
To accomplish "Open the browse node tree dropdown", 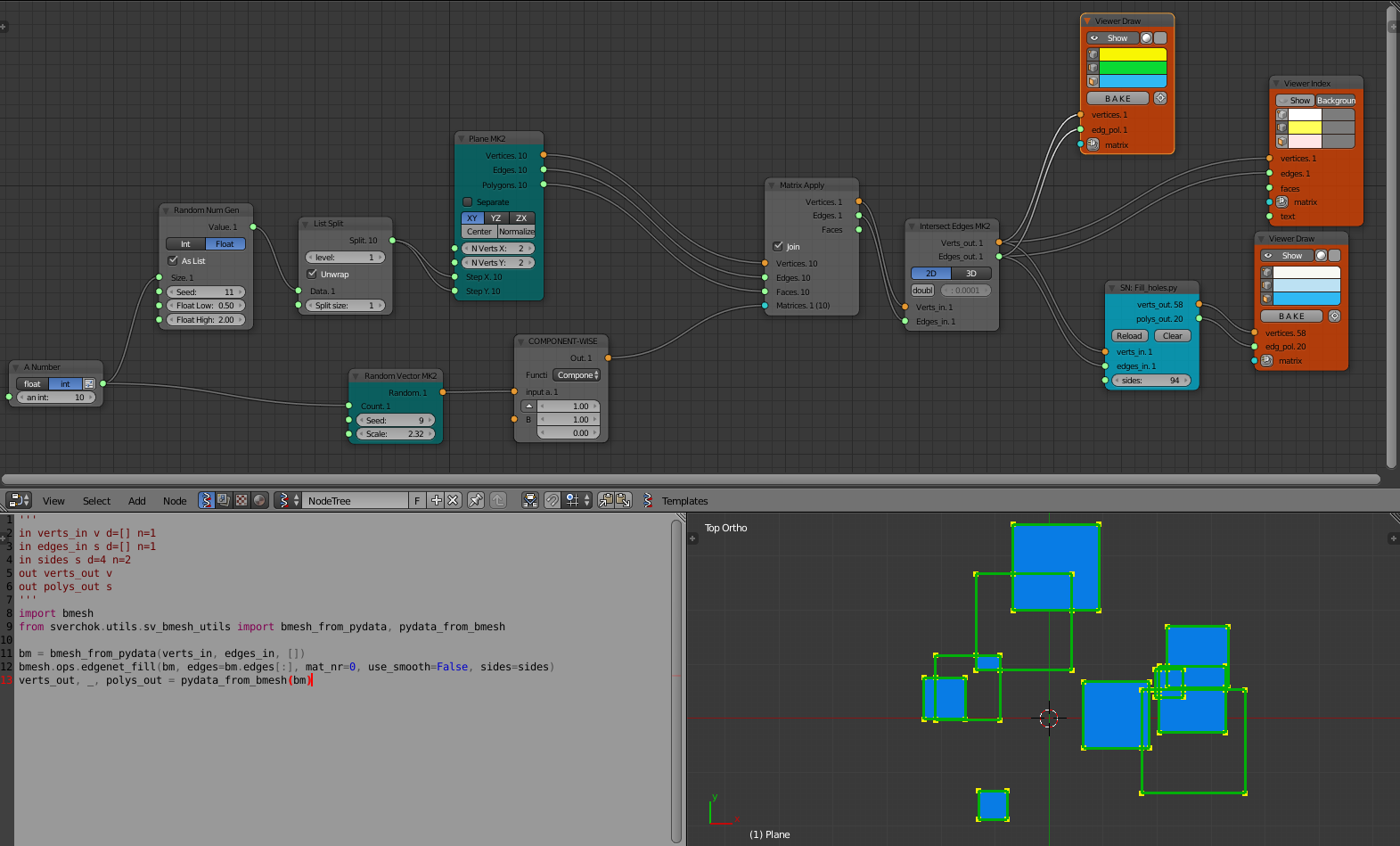I will click(x=286, y=500).
